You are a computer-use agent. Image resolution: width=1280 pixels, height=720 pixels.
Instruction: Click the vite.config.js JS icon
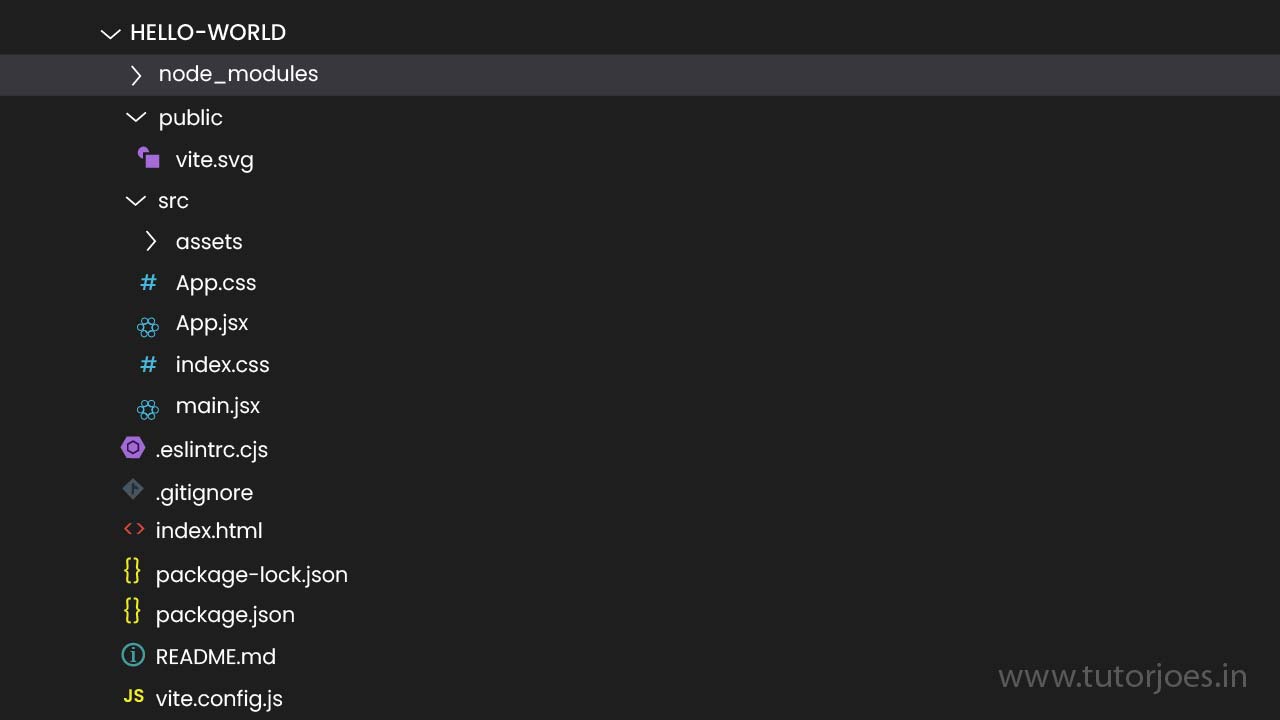tap(134, 696)
